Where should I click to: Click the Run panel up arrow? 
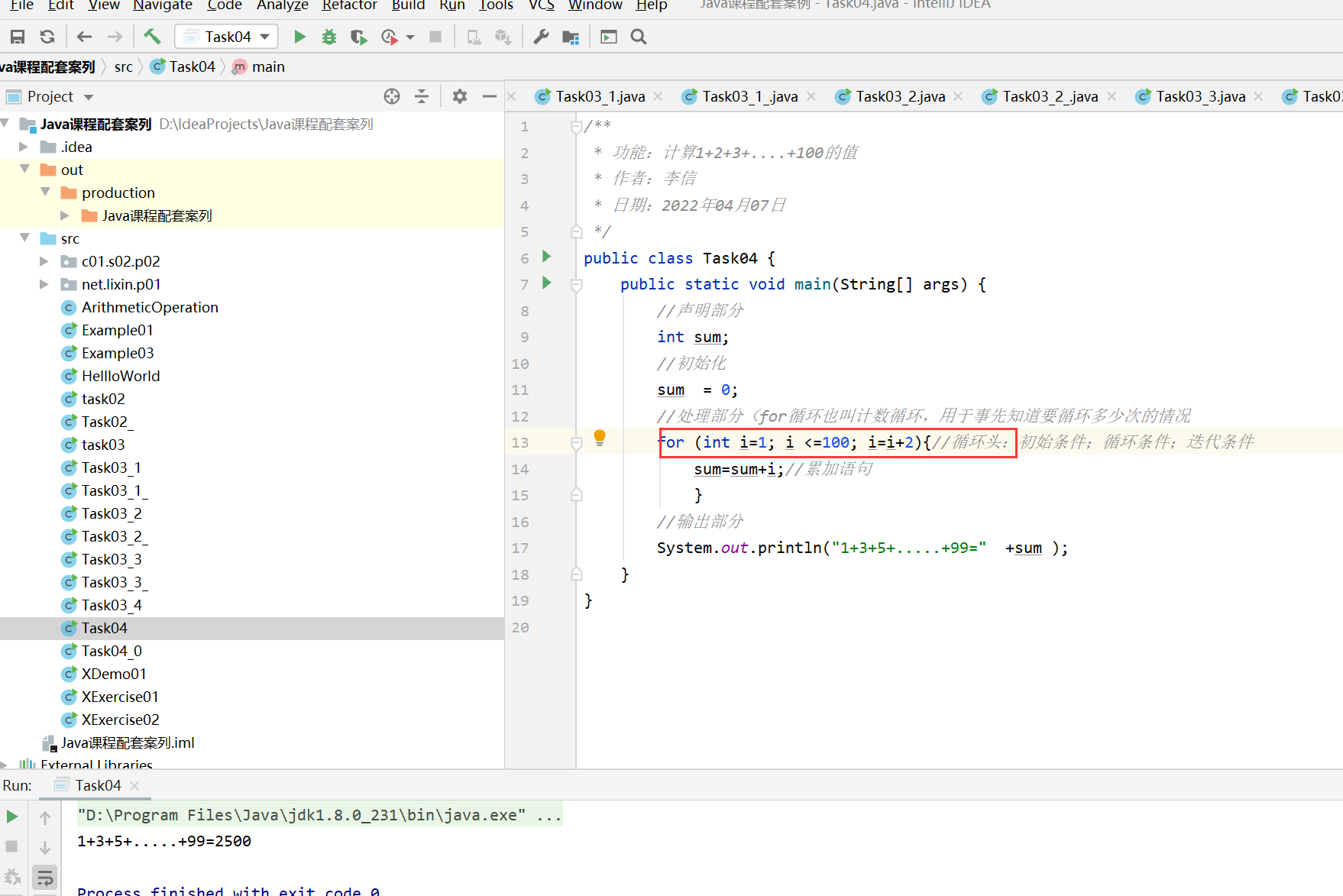point(45,818)
